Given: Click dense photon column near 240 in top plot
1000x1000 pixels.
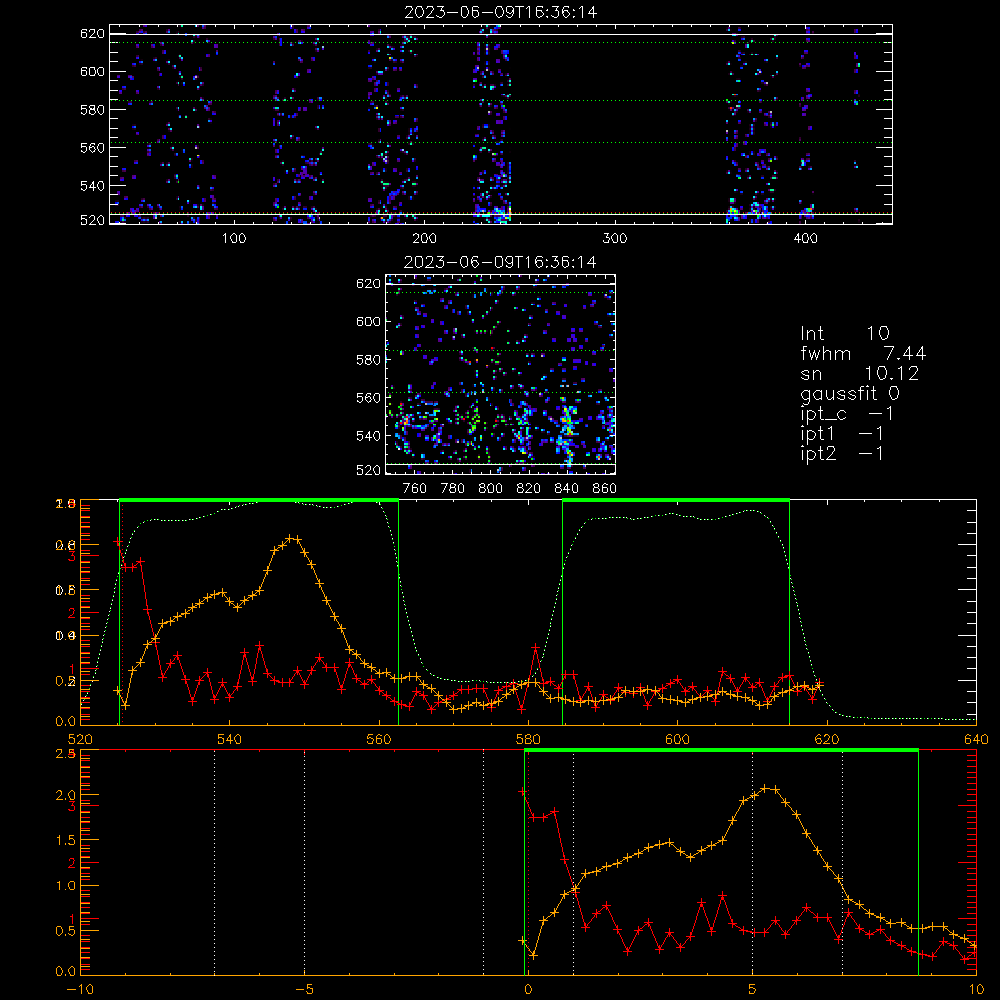Looking at the screenshot, I should point(491,124).
